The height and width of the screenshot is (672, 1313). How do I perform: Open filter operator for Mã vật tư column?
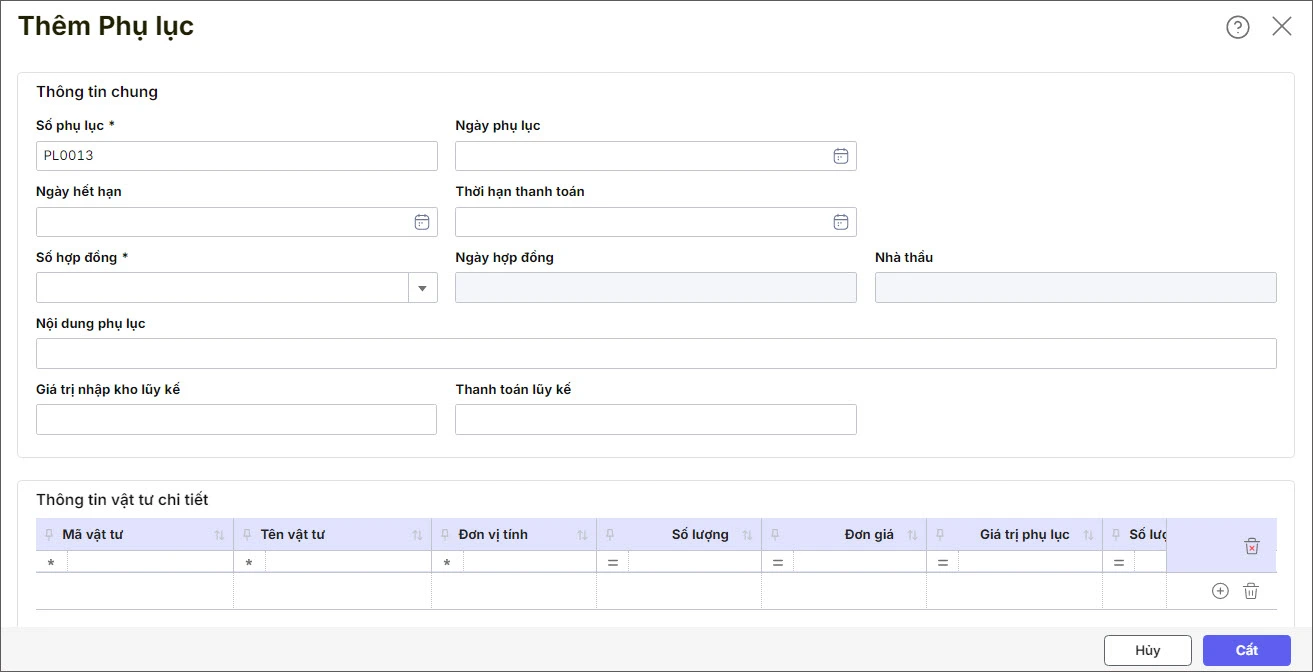click(51, 563)
